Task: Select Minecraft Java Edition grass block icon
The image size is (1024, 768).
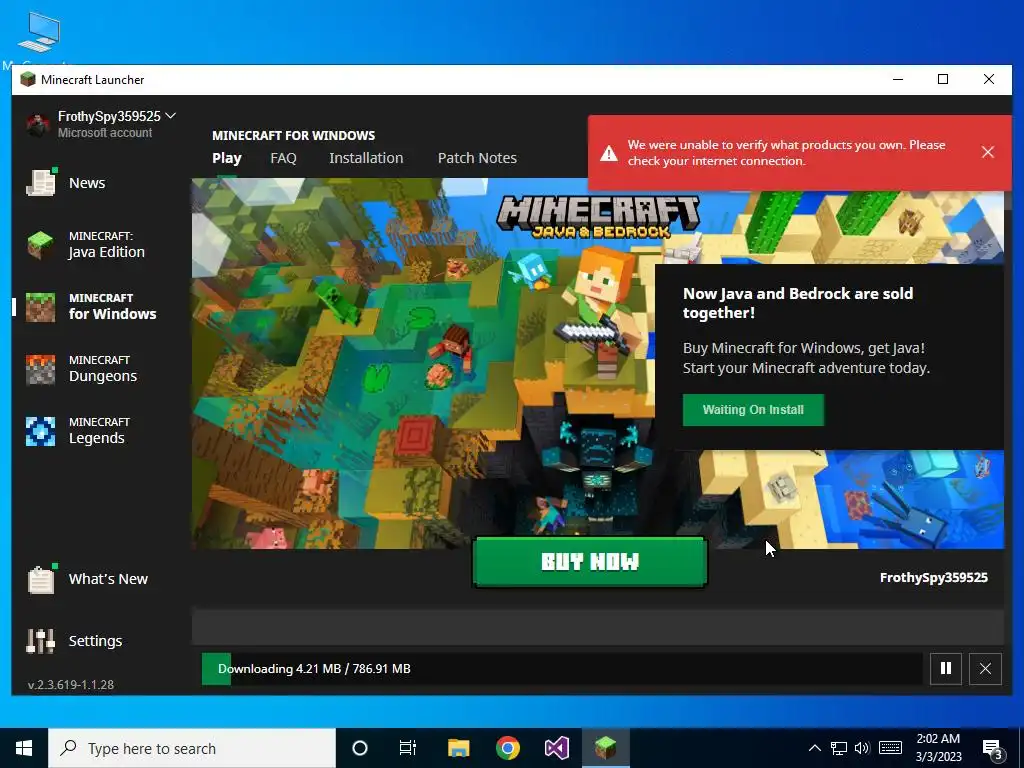Action: tap(40, 245)
